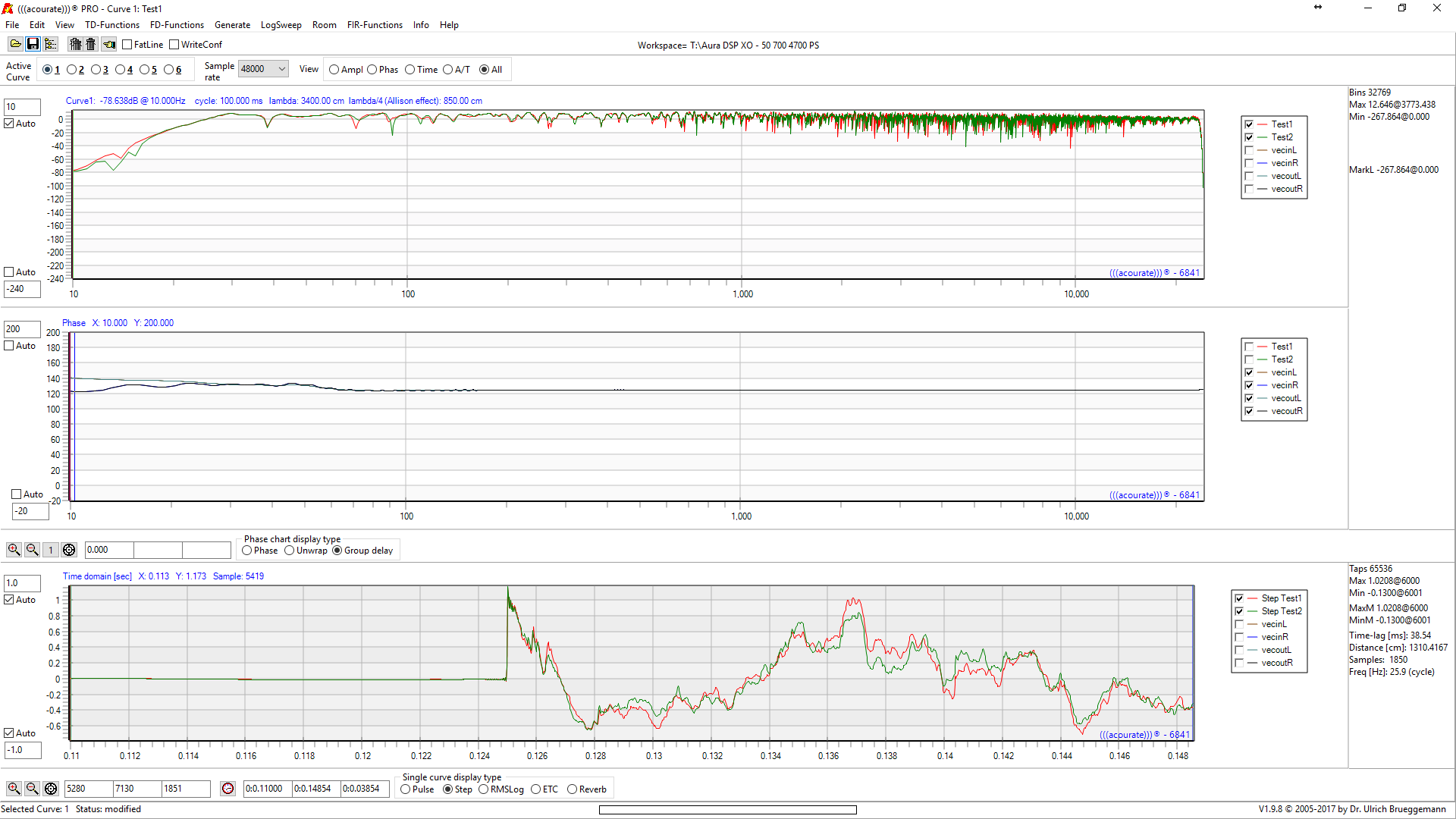Open the TD-Functions menu

[112, 25]
